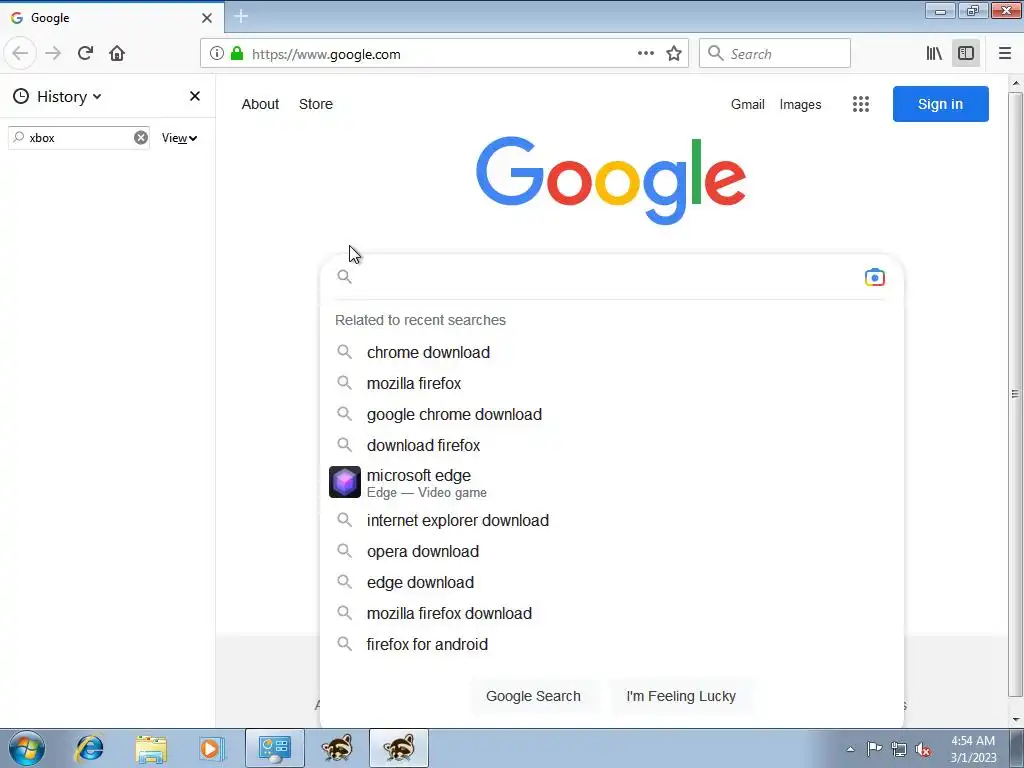Clear the xbox history search text
Image resolution: width=1024 pixels, height=768 pixels.
141,138
